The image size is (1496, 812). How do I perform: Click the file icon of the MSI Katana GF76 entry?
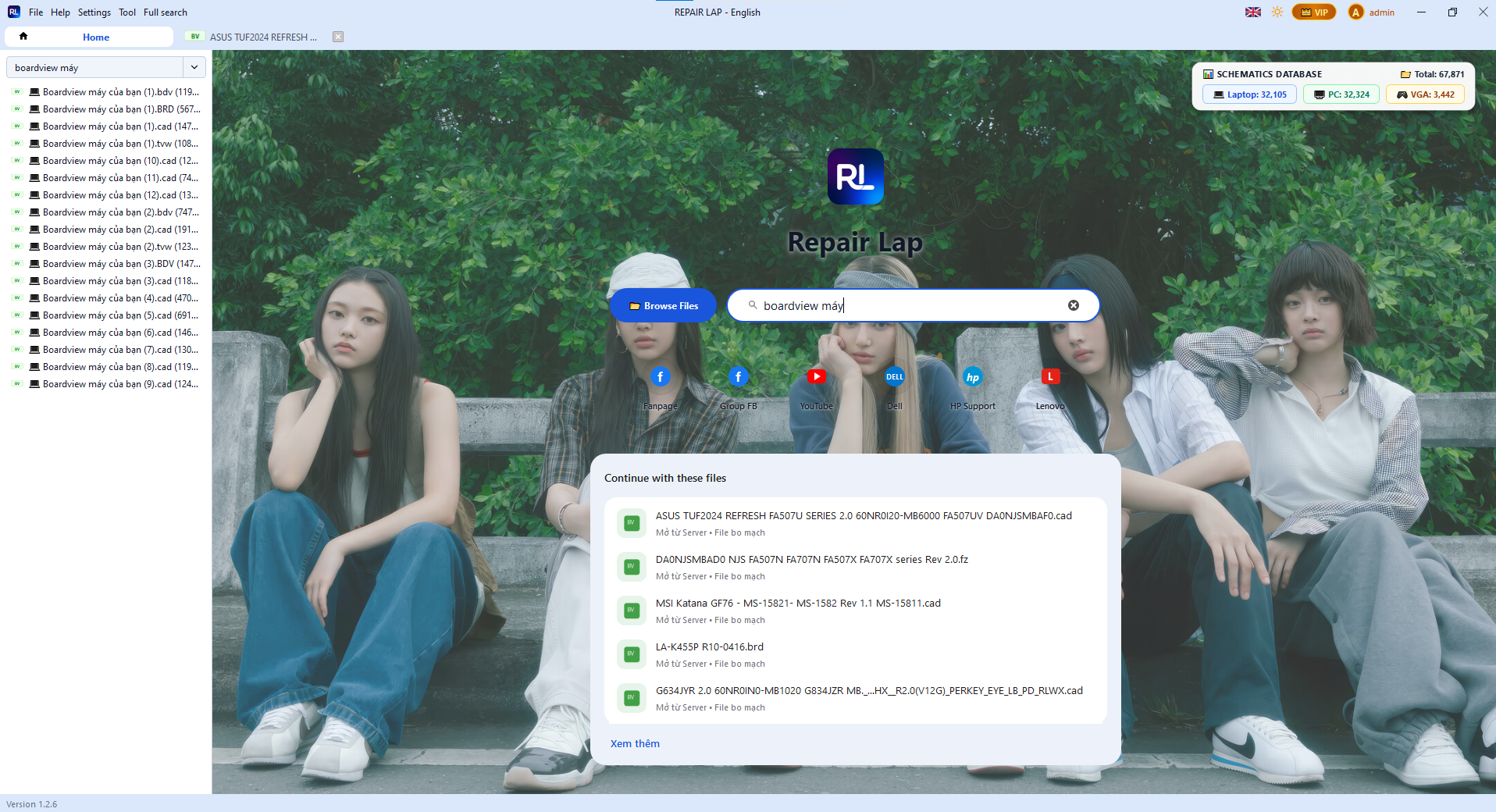tap(631, 611)
